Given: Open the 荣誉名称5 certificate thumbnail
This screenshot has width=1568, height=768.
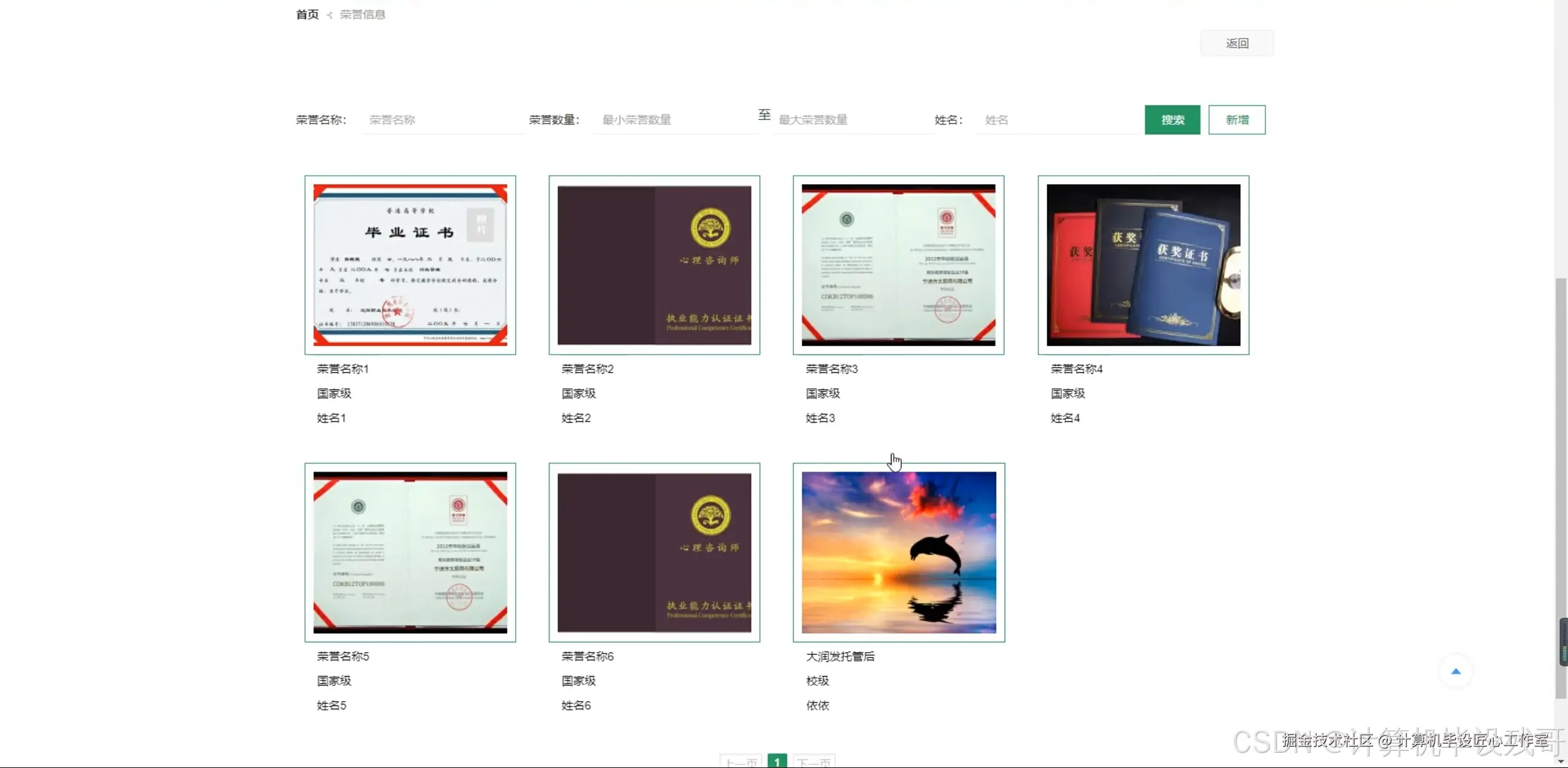Looking at the screenshot, I should 410,552.
